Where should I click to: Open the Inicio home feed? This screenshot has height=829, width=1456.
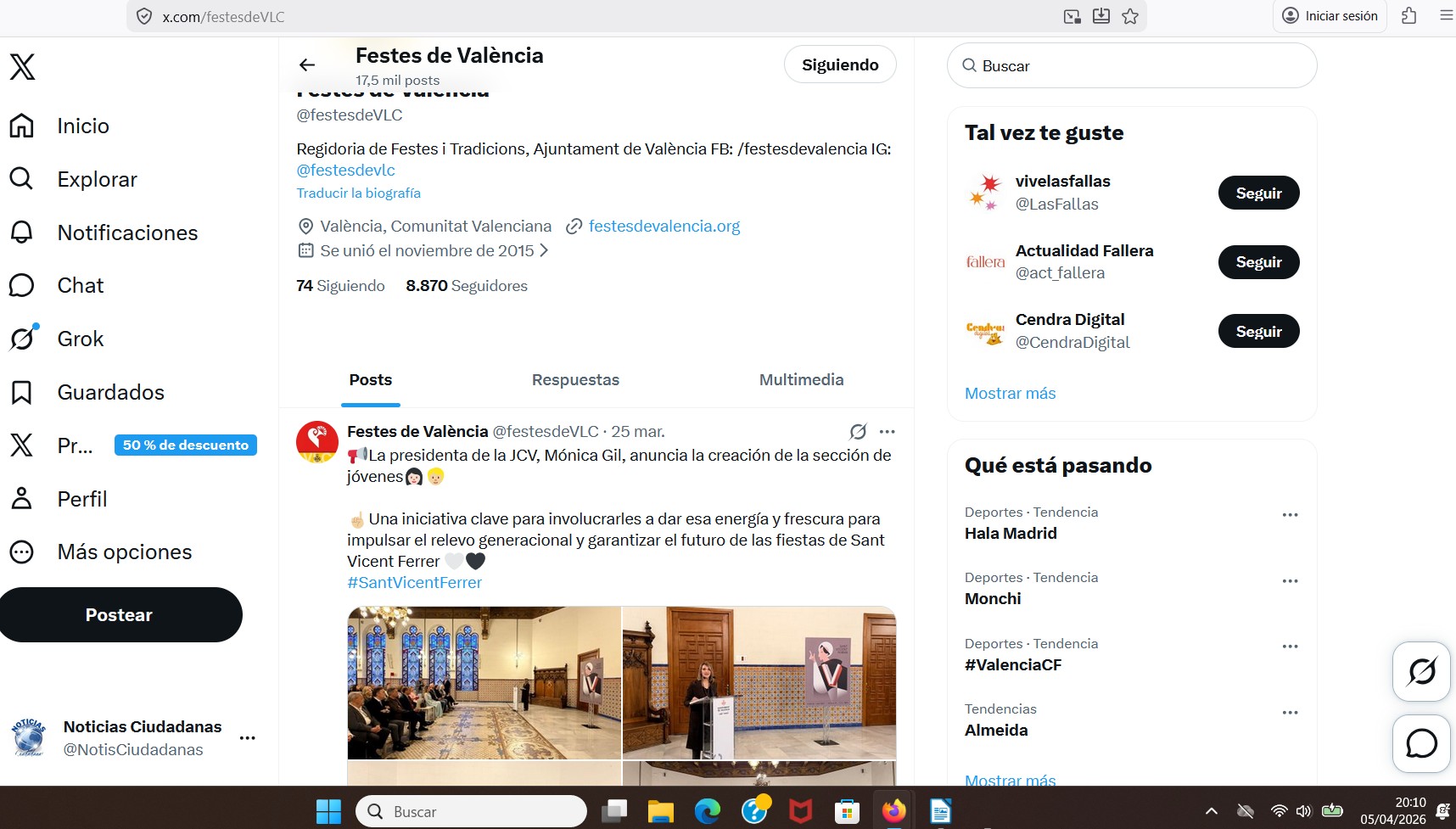(82, 126)
